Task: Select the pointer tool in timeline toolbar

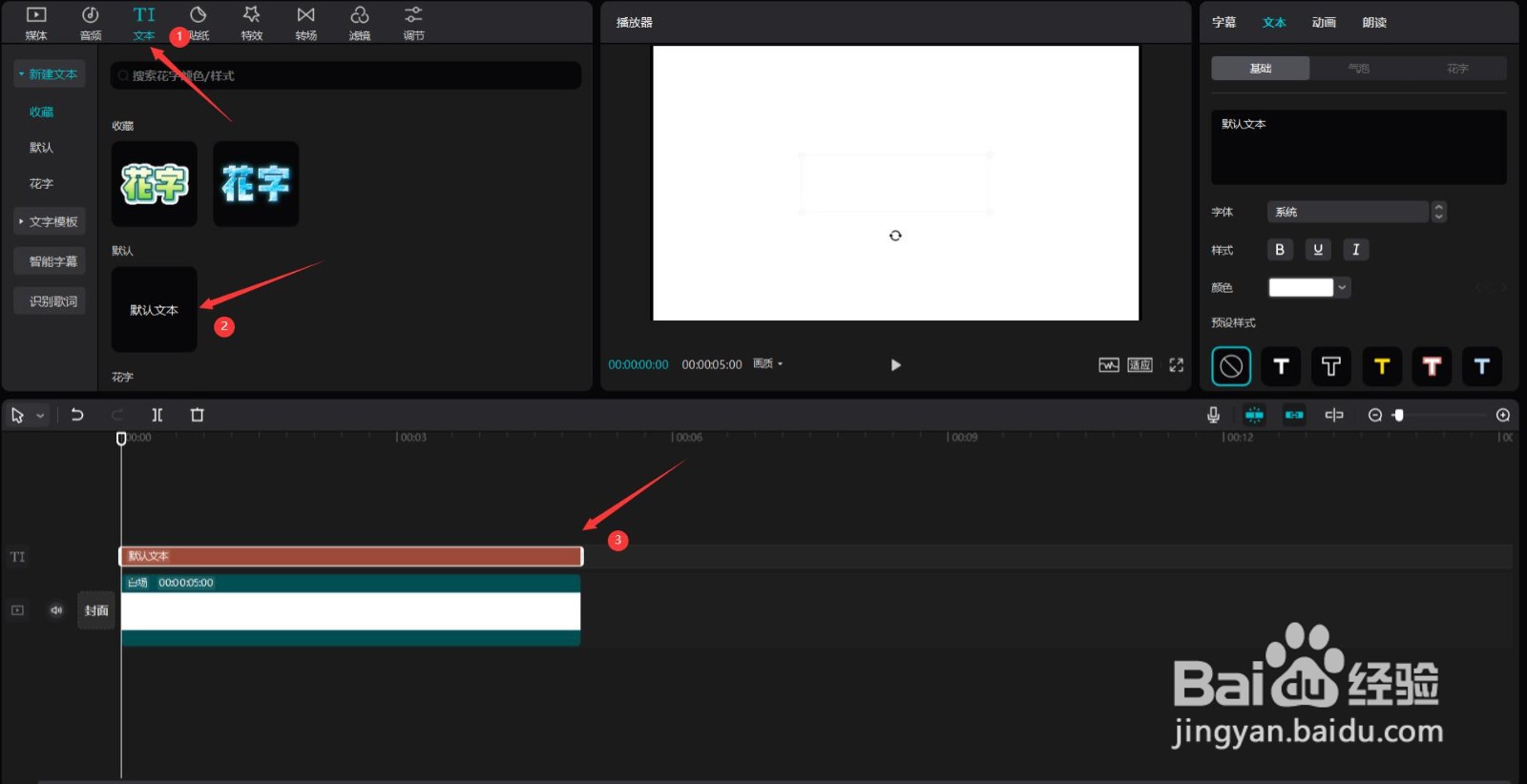Action: 17,415
